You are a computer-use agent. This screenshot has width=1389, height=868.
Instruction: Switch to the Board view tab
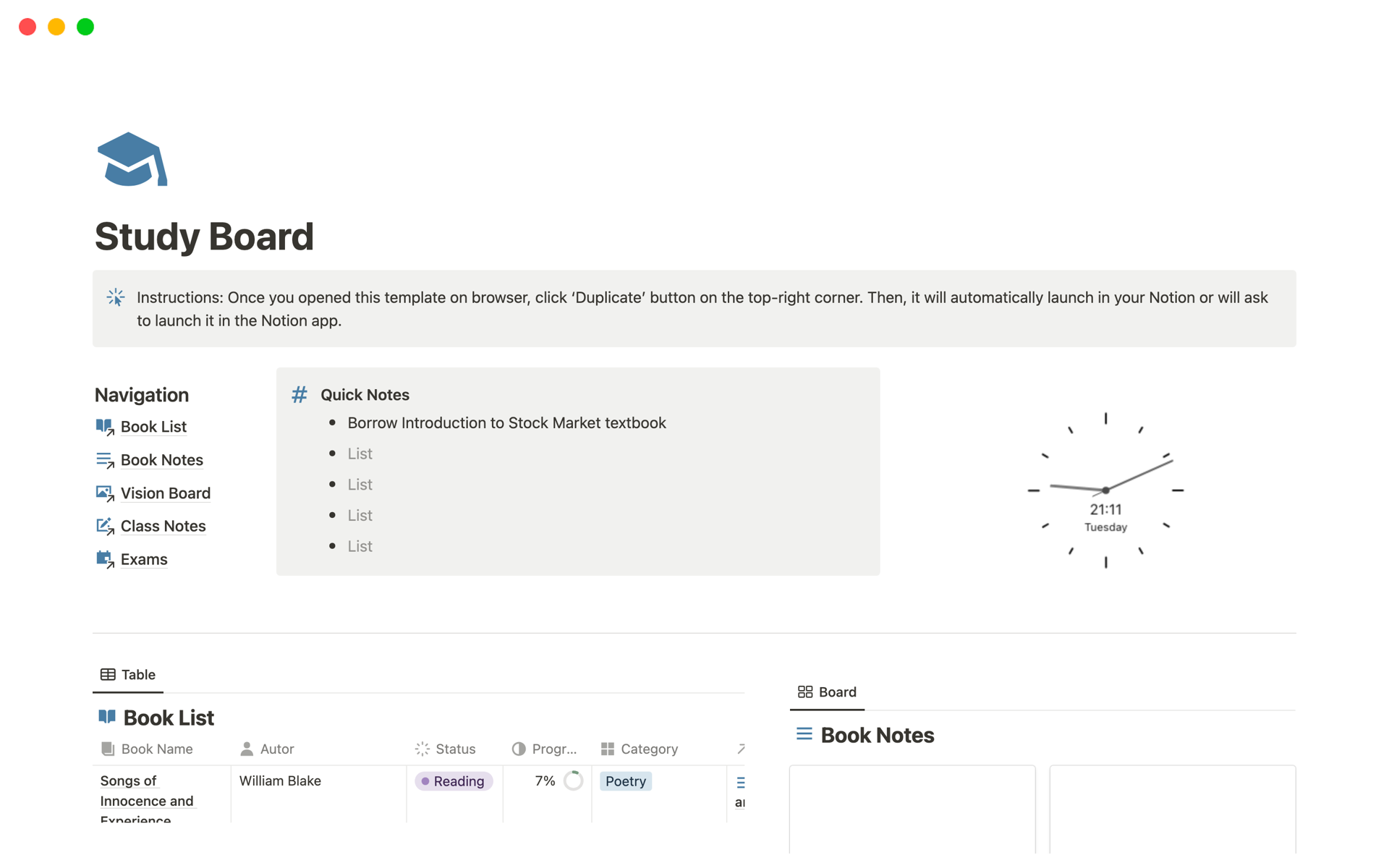coord(827,692)
